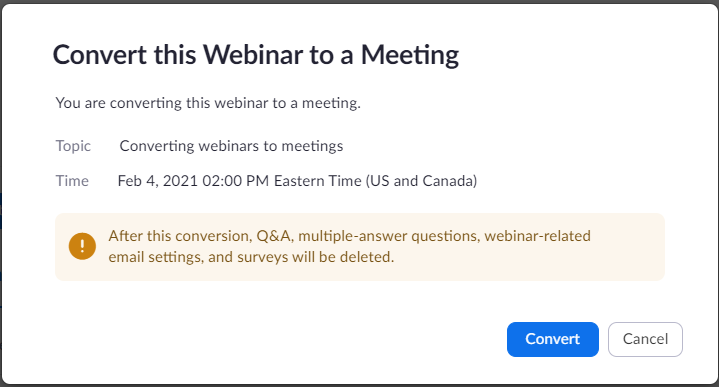Viewport: 719px width, 387px height.
Task: Click the word "Meeting" in the title
Action: tap(410, 55)
